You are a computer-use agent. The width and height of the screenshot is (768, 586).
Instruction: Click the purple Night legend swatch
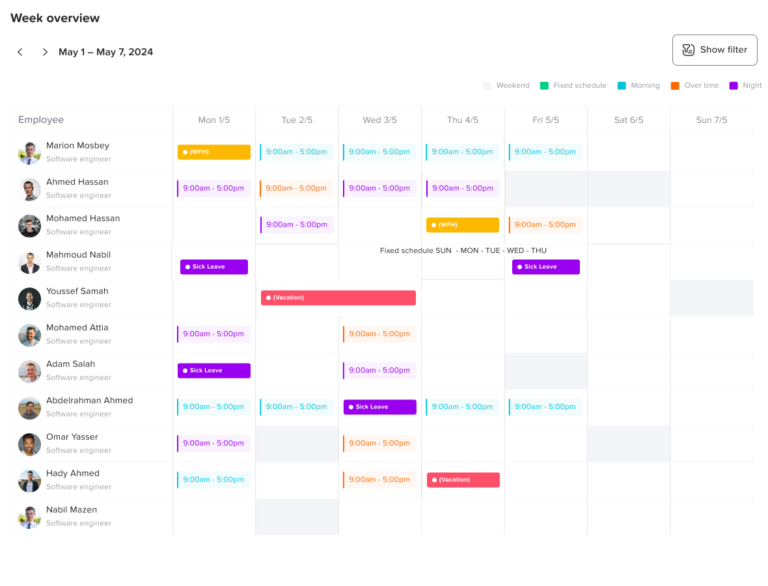click(734, 86)
